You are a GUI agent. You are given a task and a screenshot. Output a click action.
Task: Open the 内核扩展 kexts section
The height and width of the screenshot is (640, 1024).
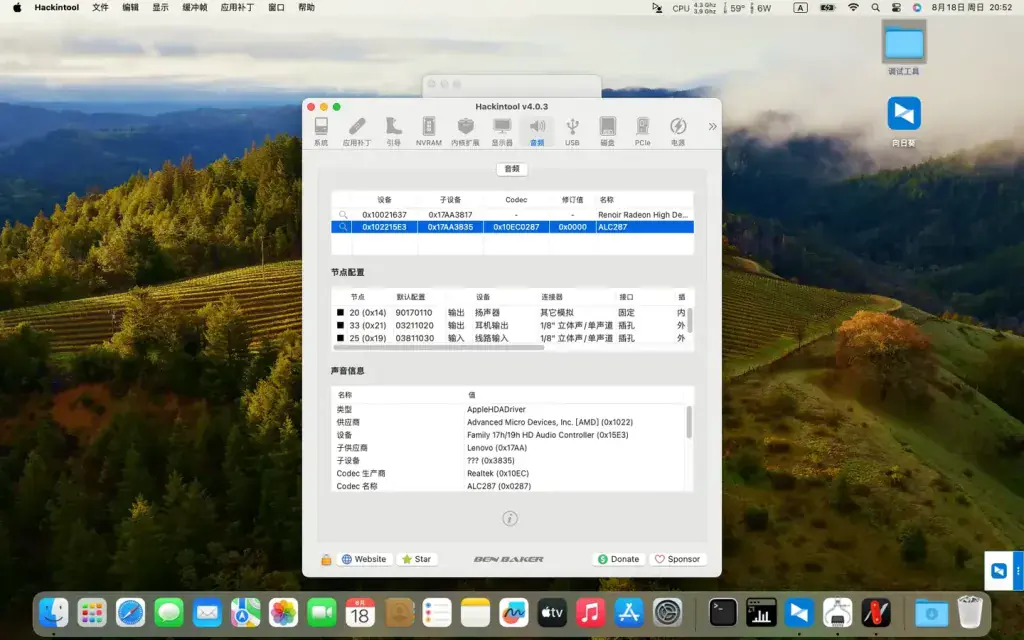[465, 131]
